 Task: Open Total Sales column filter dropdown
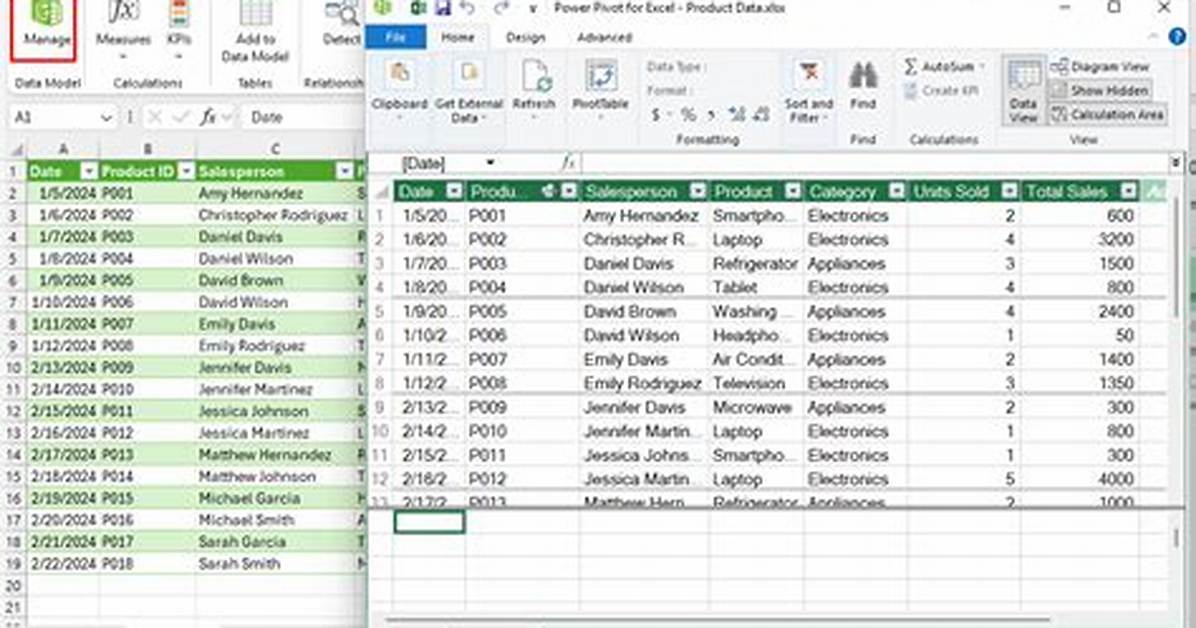tap(1128, 192)
